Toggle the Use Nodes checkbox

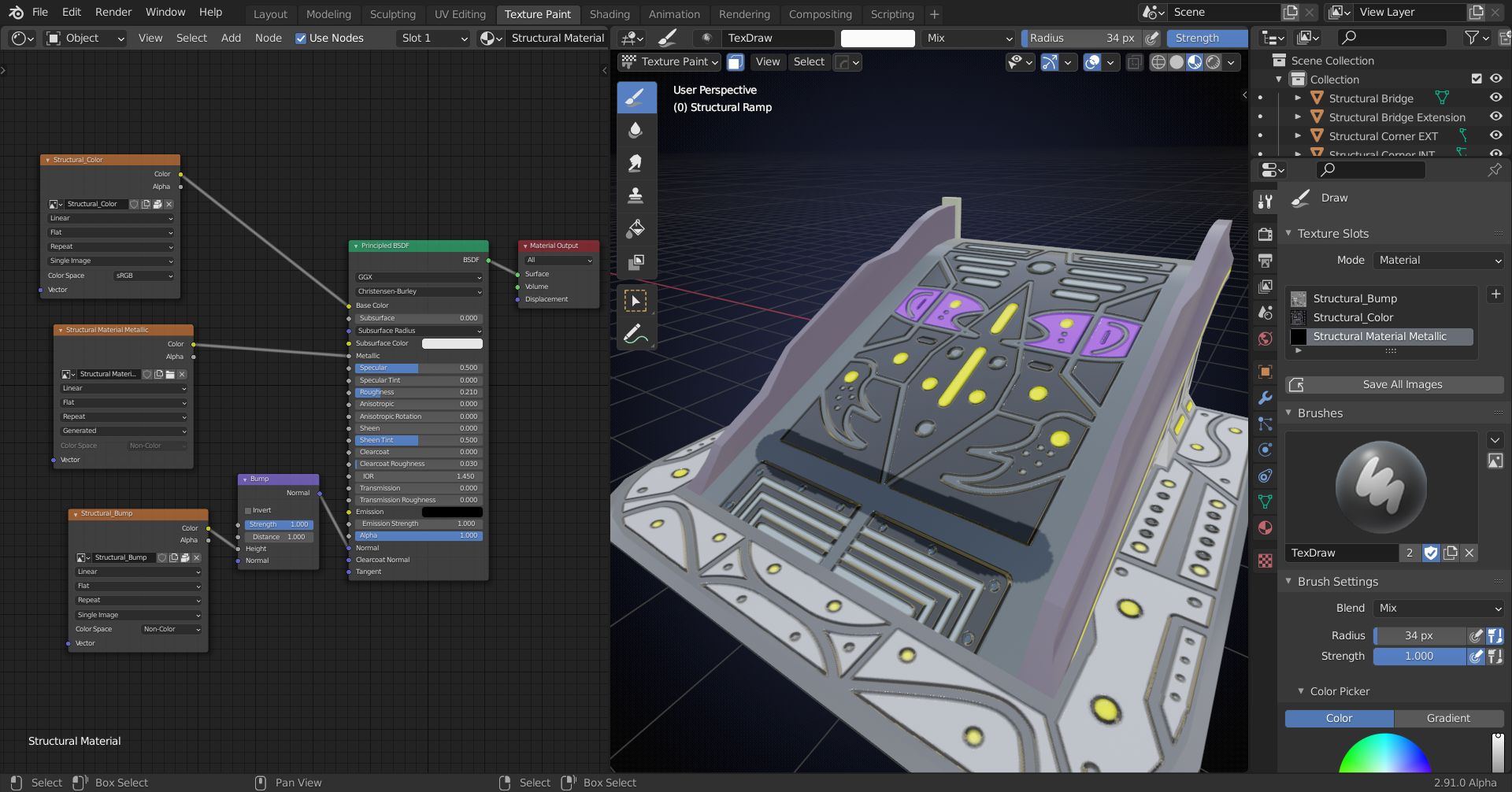coord(301,38)
